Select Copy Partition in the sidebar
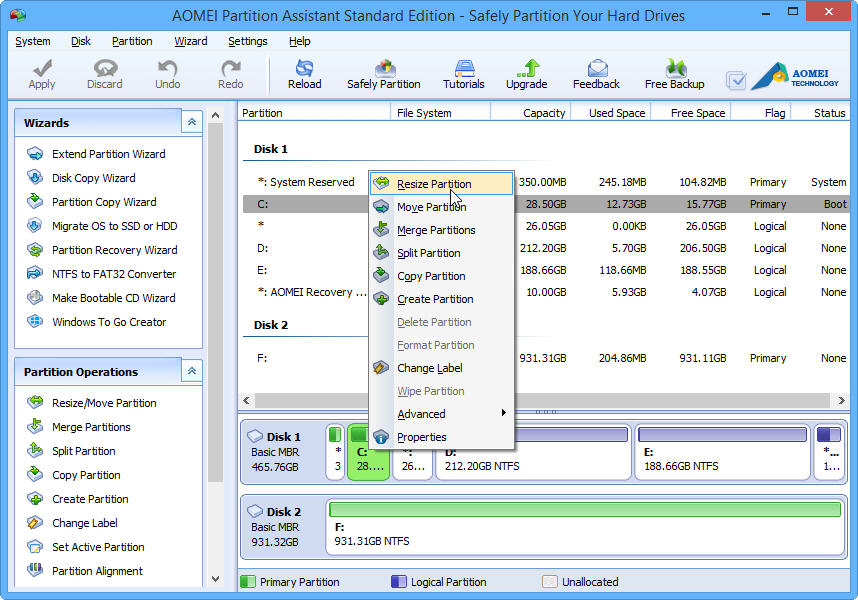The width and height of the screenshot is (858, 600). tap(86, 475)
